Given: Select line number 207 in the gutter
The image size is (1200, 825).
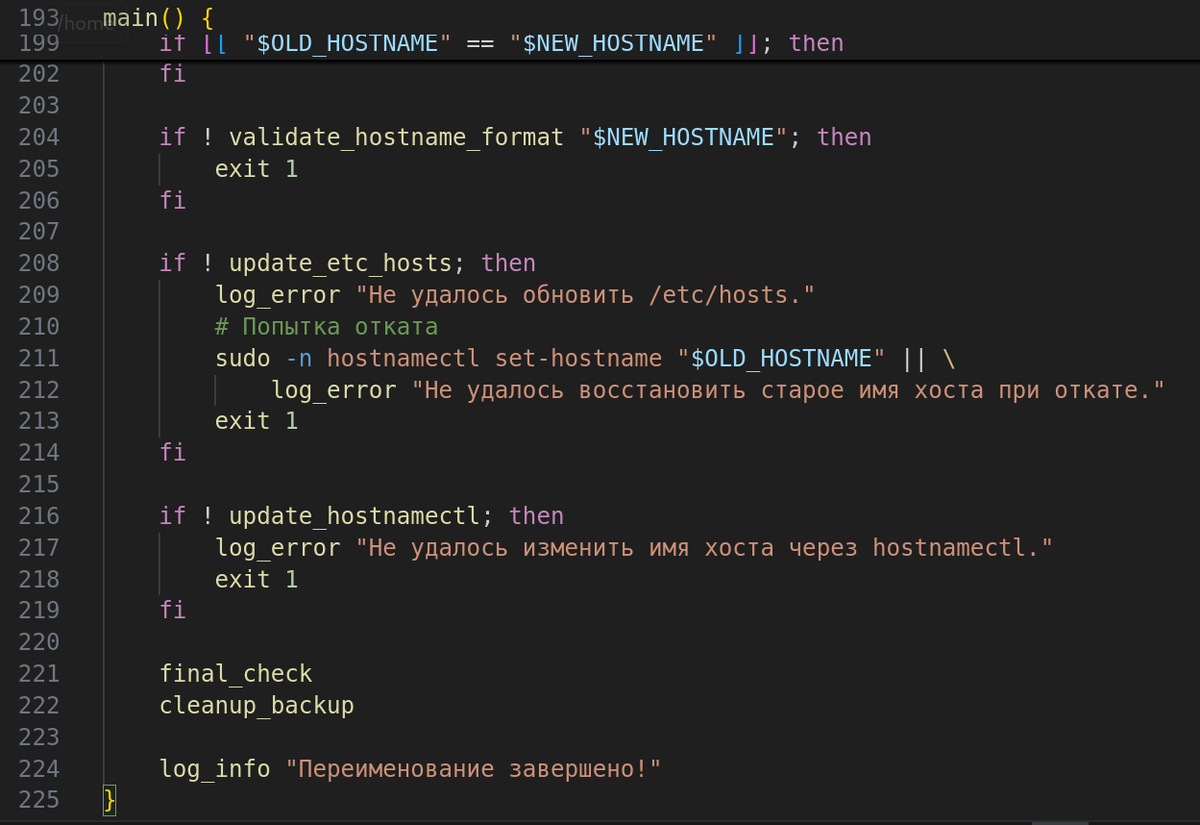Looking at the screenshot, I should point(40,232).
